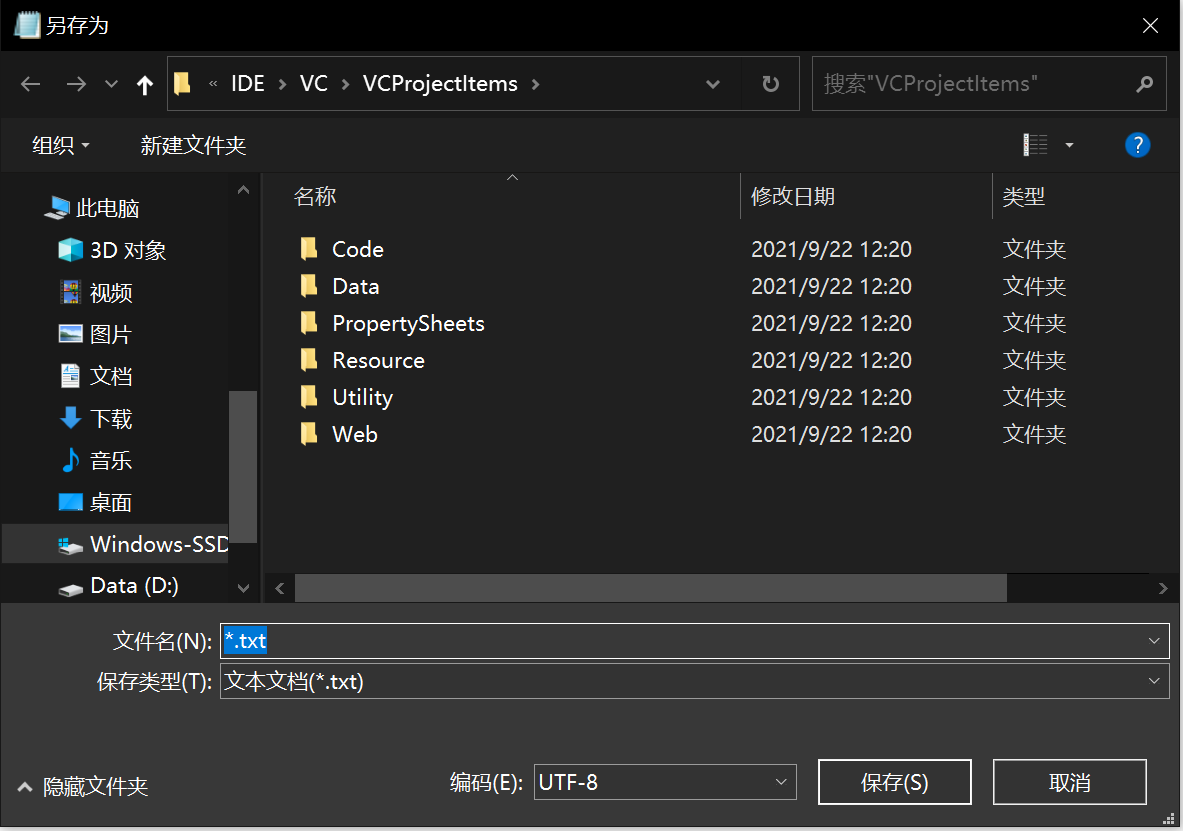This screenshot has width=1183, height=831.
Task: Navigate back with the back arrow
Action: point(30,83)
